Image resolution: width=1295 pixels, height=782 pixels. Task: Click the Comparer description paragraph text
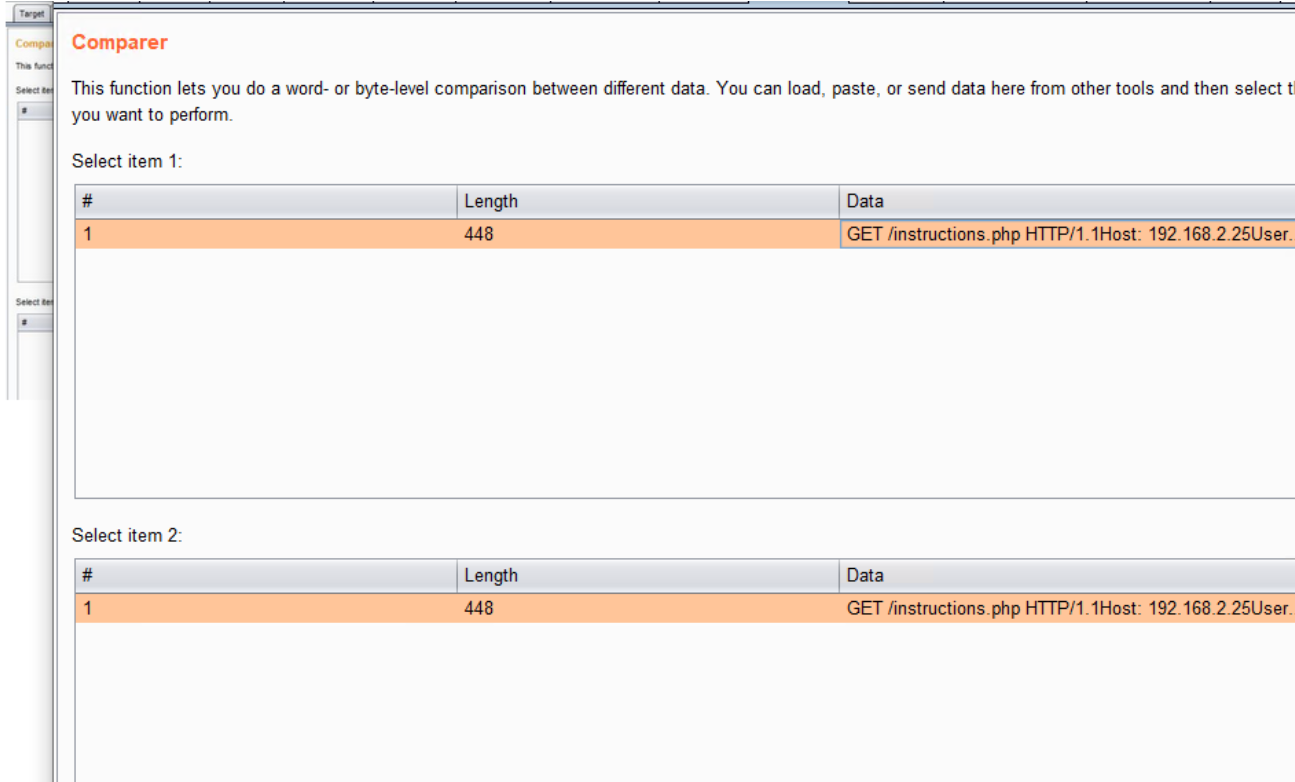pos(600,89)
